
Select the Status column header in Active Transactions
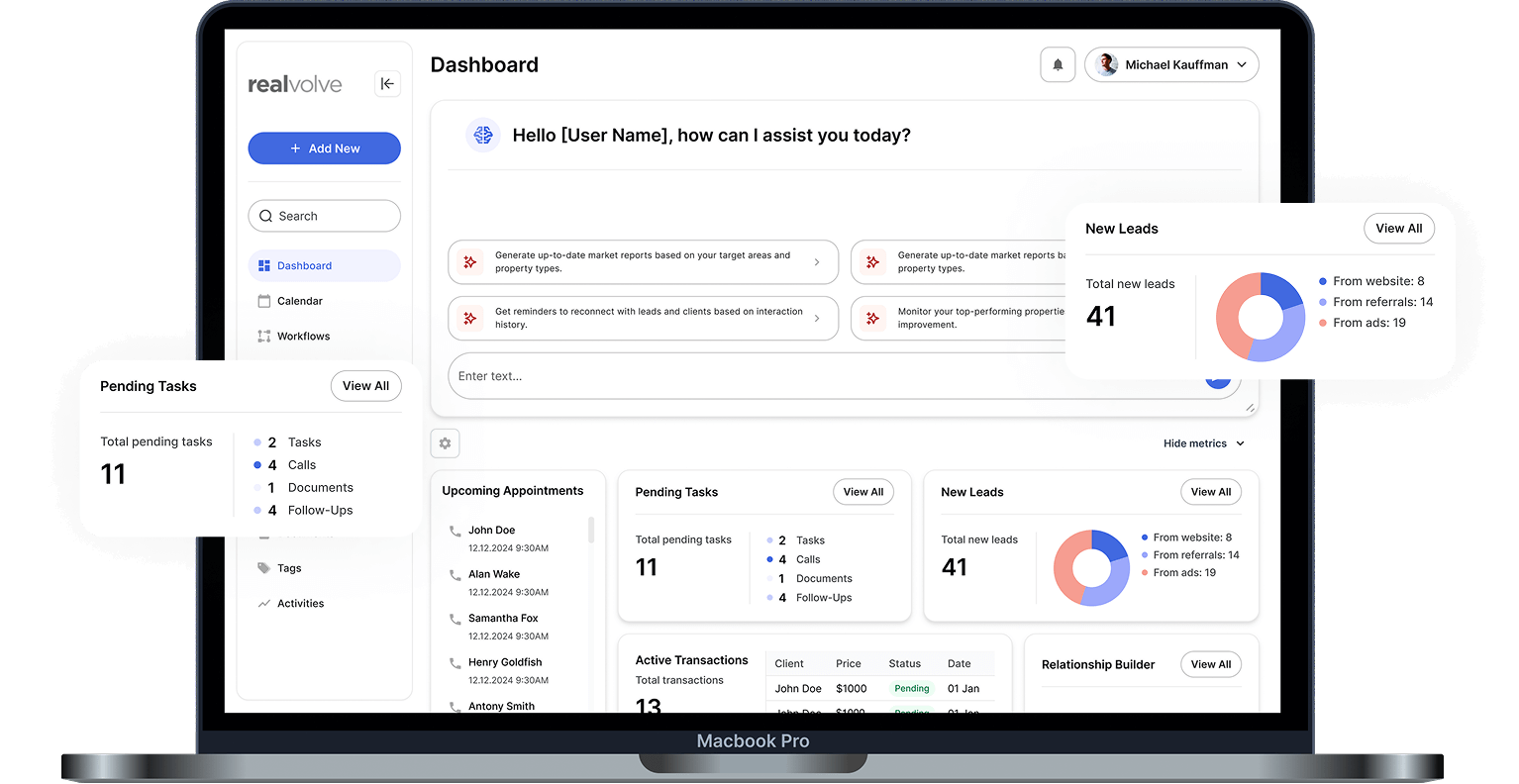(x=904, y=663)
